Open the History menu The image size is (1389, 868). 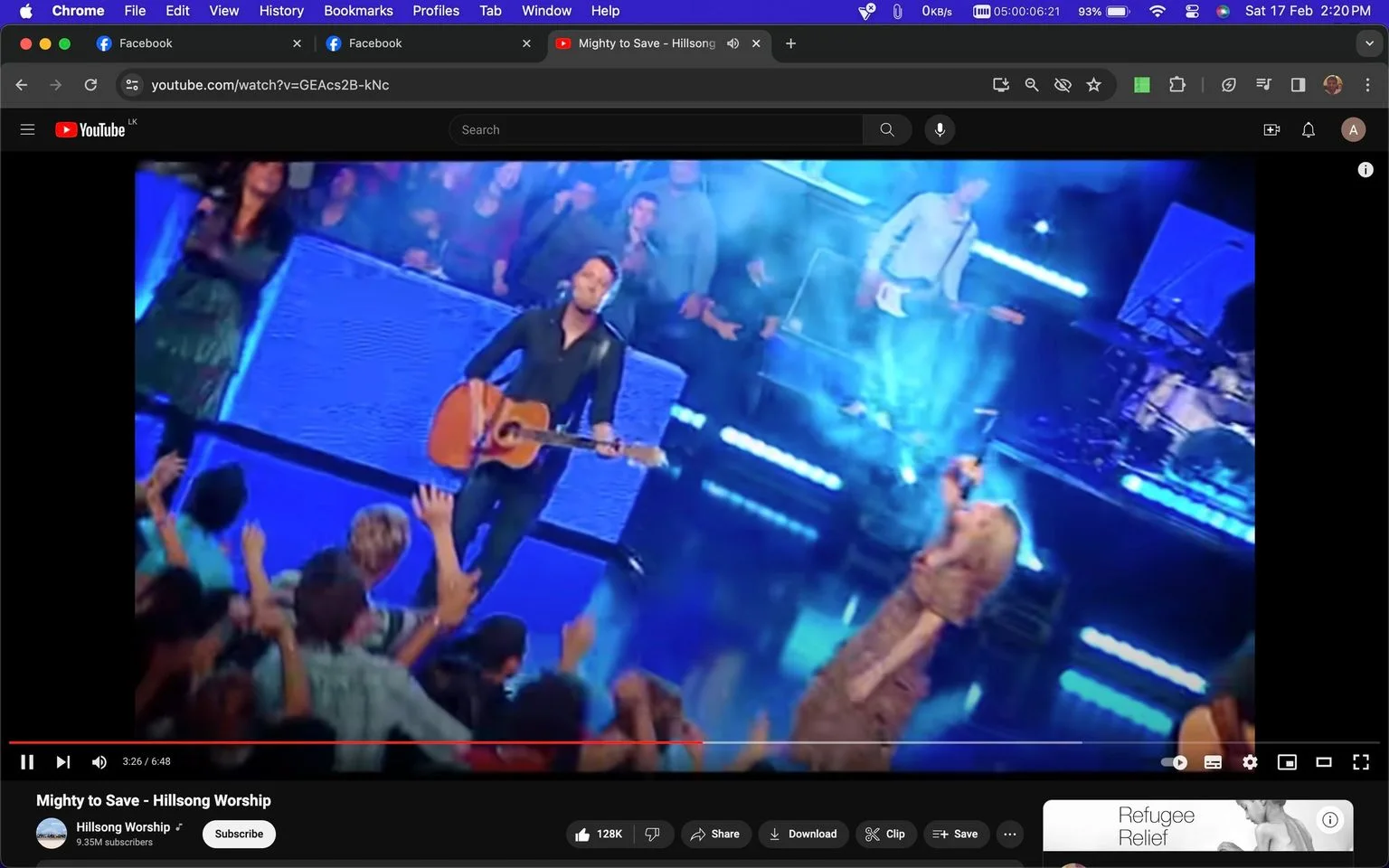tap(281, 11)
